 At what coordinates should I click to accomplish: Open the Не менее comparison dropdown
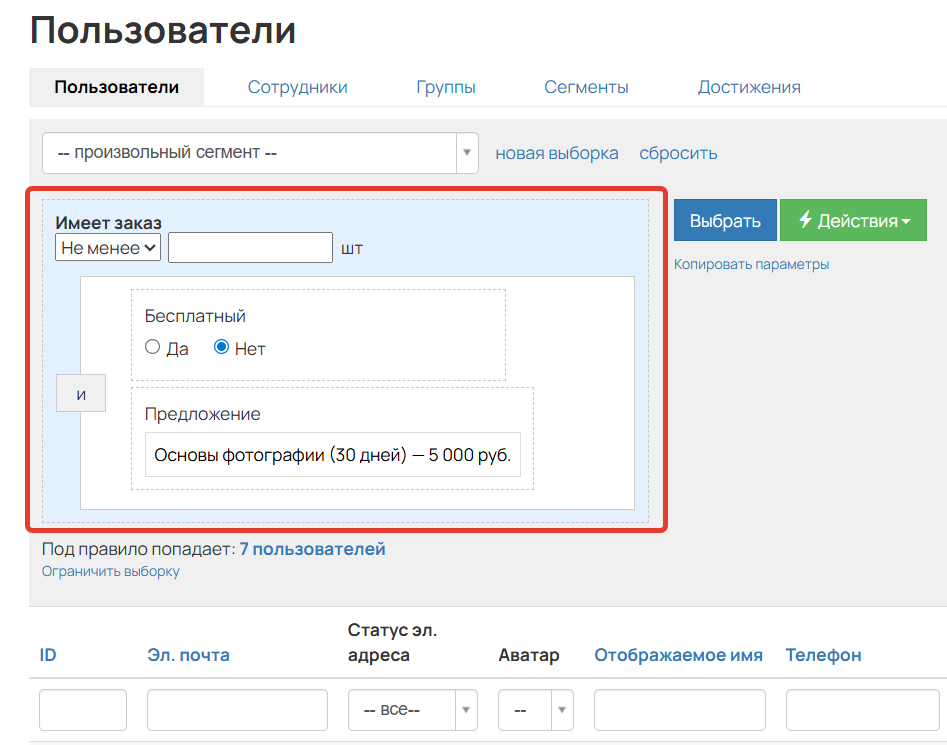pos(107,247)
